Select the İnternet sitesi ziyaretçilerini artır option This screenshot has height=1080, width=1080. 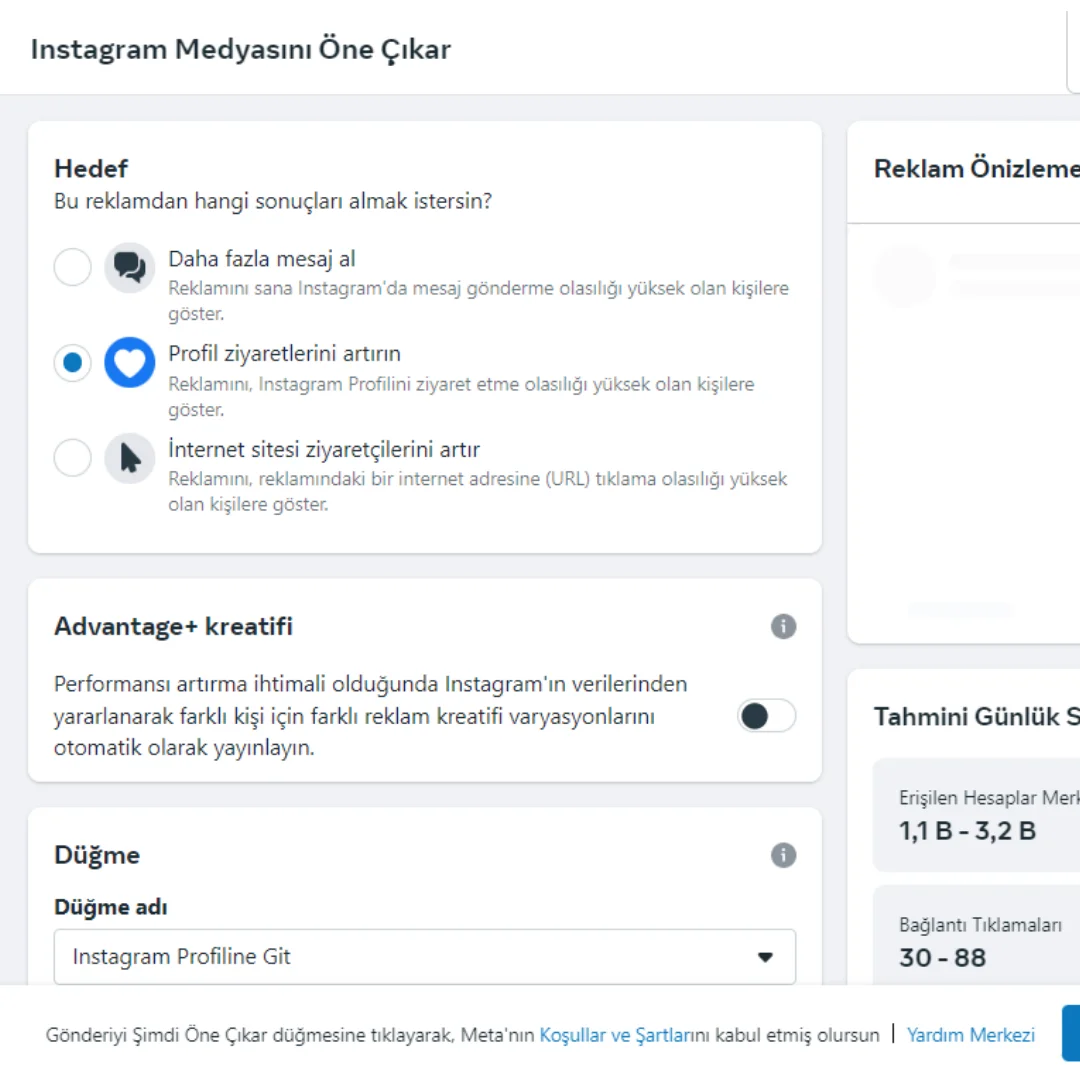point(72,459)
